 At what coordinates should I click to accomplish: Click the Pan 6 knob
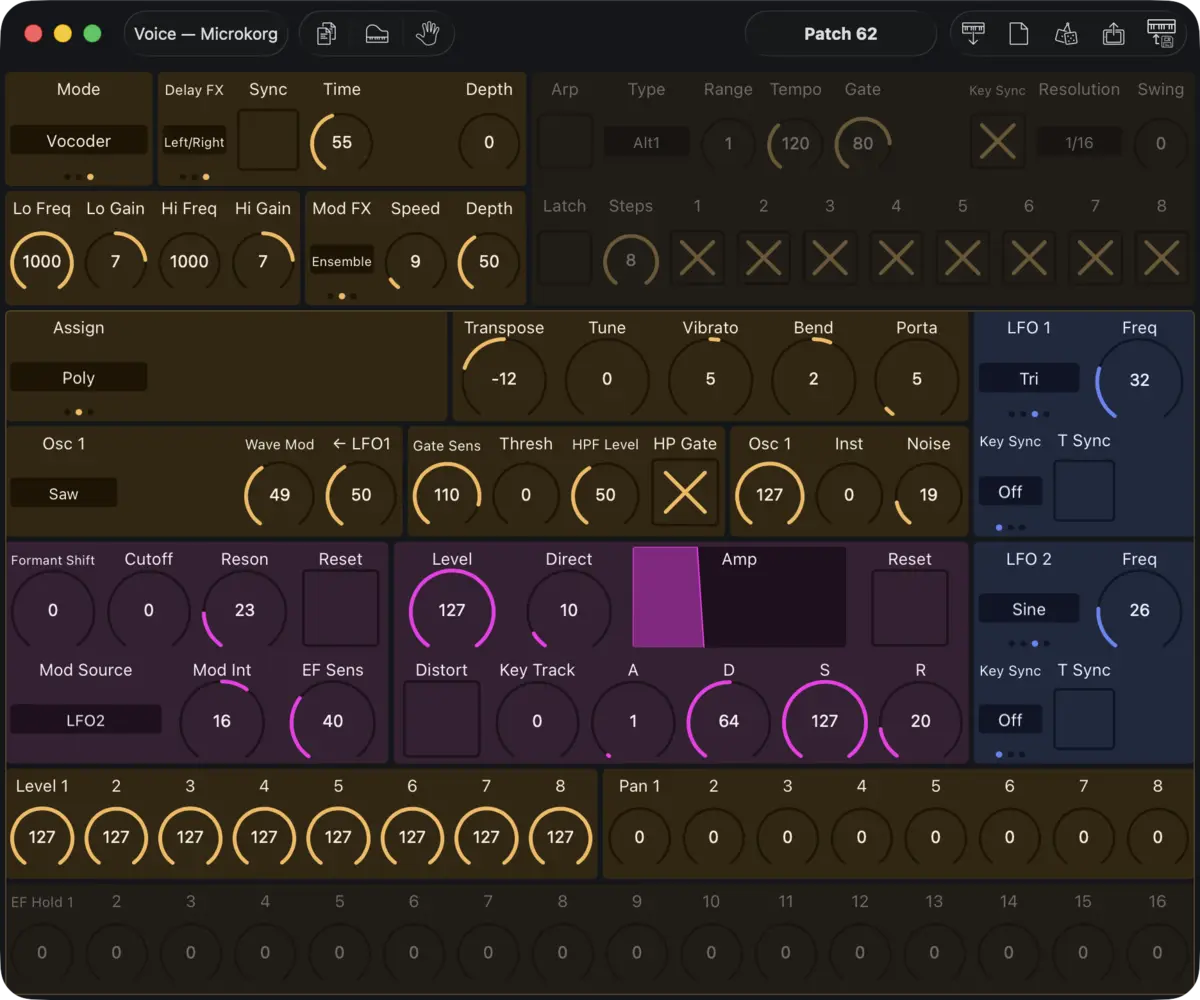(1009, 837)
